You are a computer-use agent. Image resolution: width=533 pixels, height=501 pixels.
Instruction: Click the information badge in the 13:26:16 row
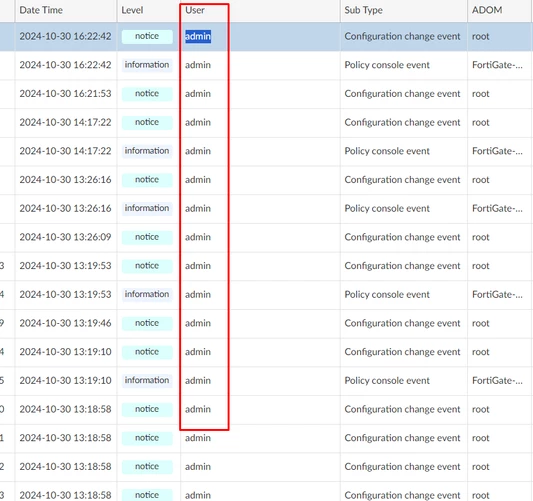147,208
